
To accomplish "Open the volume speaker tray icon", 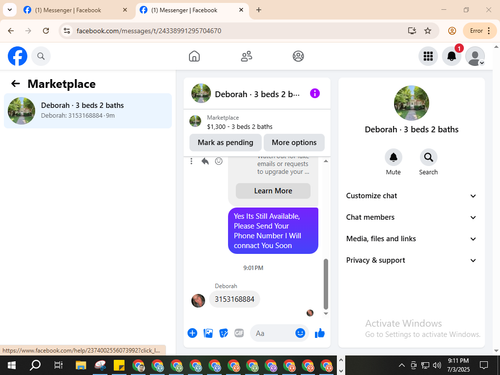I will (437, 366).
